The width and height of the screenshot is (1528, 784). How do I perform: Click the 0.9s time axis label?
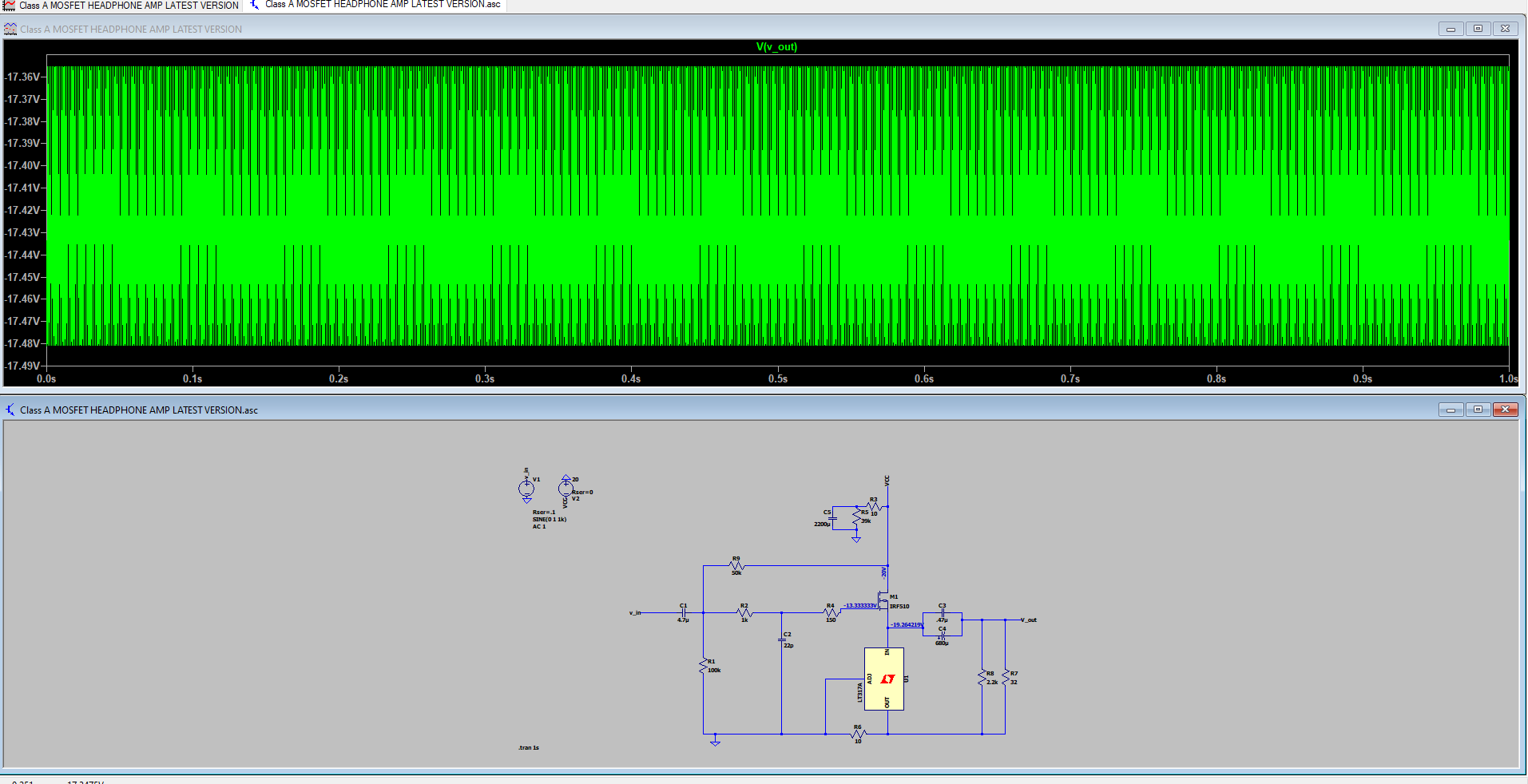click(1363, 378)
